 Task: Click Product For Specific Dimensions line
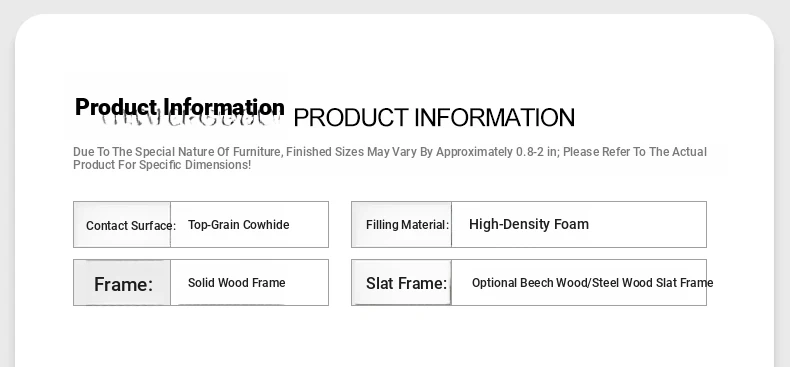tap(162, 165)
